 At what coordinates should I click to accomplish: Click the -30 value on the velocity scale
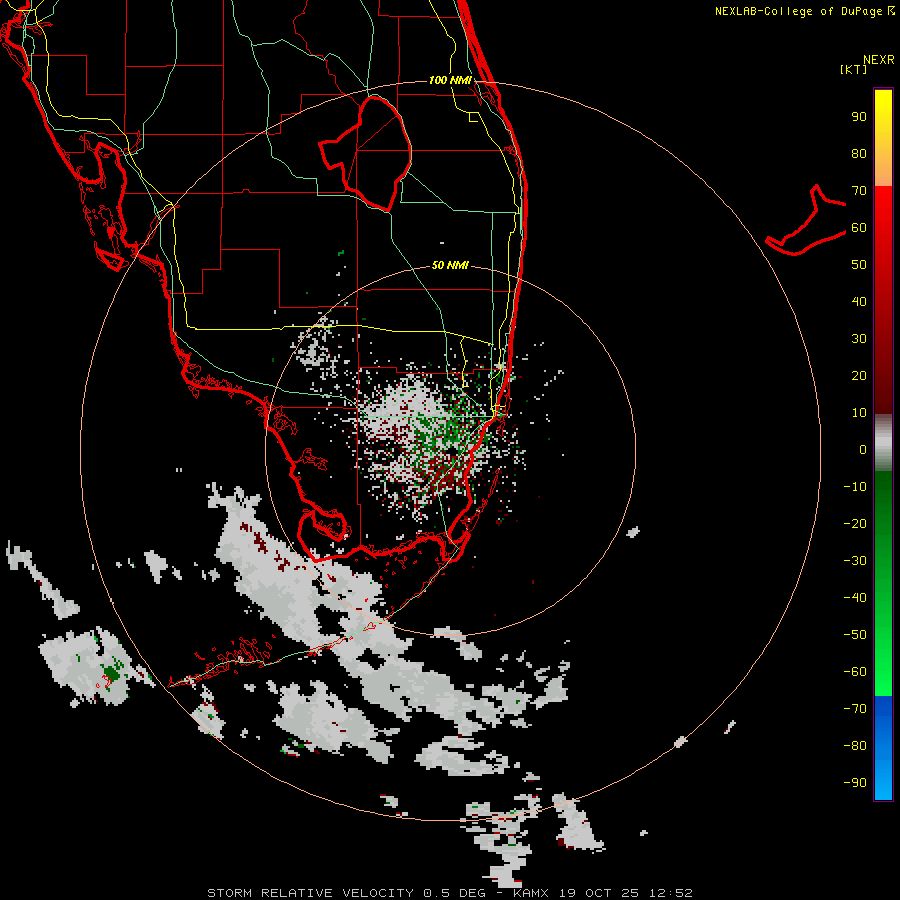[x=855, y=561]
